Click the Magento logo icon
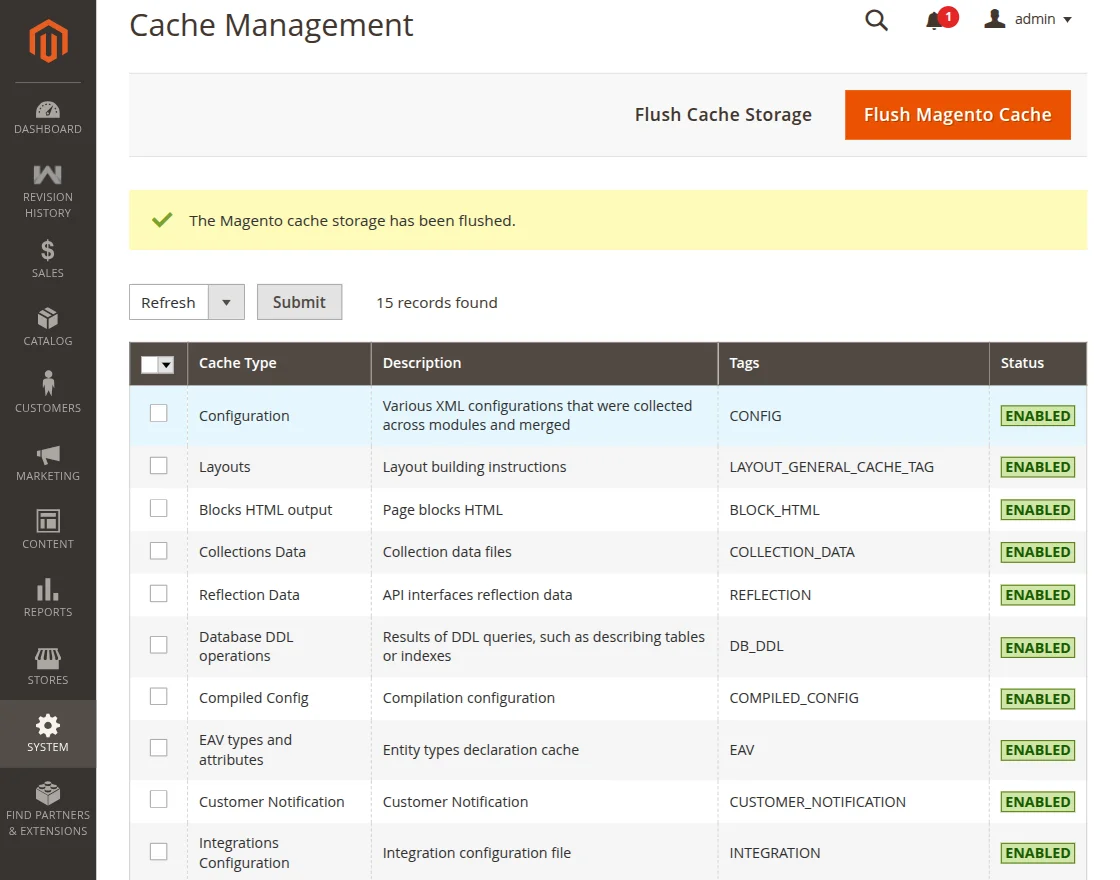The width and height of the screenshot is (1120, 880). (48, 41)
